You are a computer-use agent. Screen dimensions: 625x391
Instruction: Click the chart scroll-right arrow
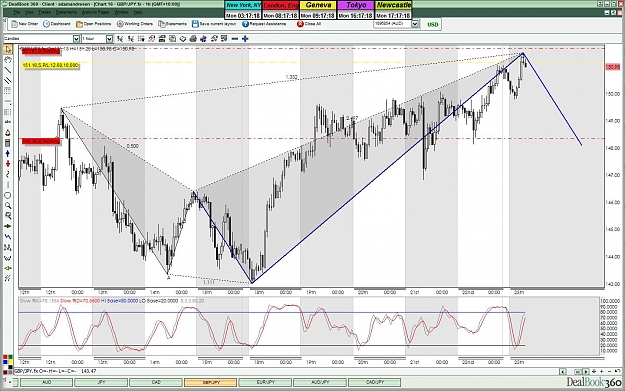pyautogui.click(x=586, y=371)
